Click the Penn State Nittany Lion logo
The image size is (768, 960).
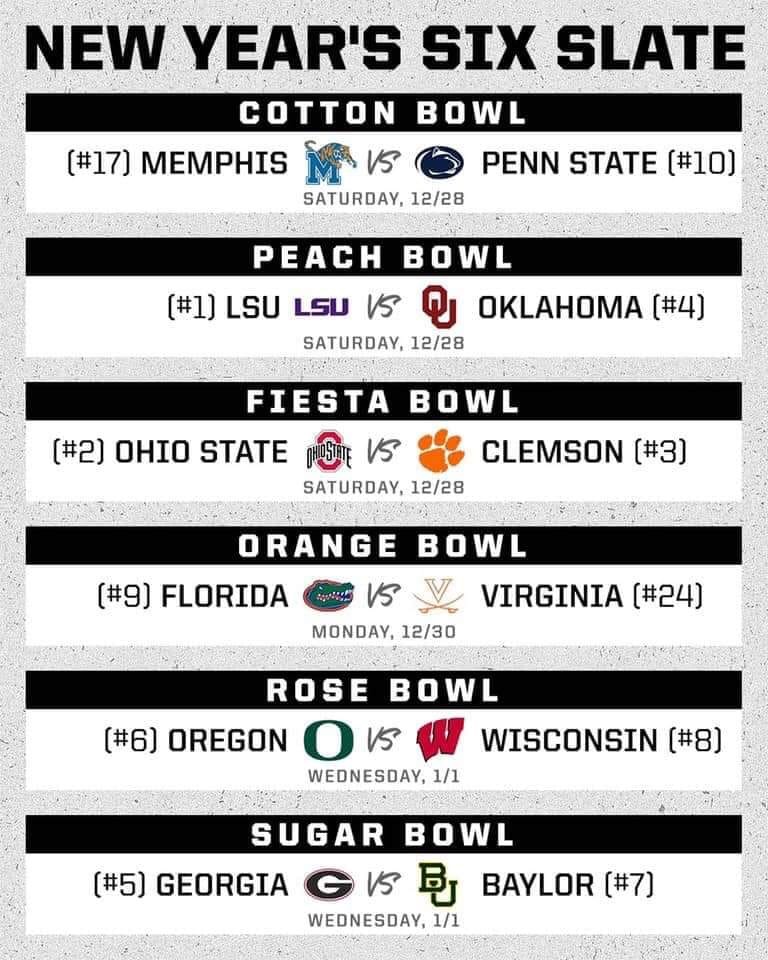pos(439,163)
